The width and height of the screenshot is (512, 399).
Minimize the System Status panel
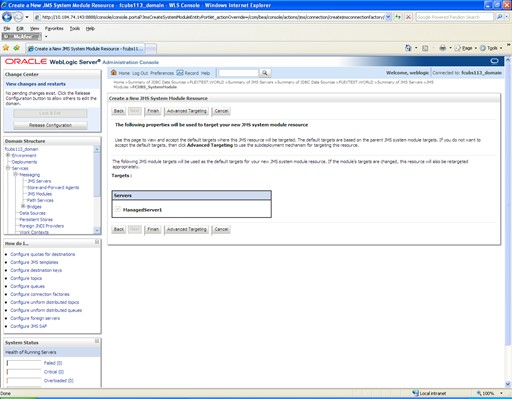[x=97, y=341]
